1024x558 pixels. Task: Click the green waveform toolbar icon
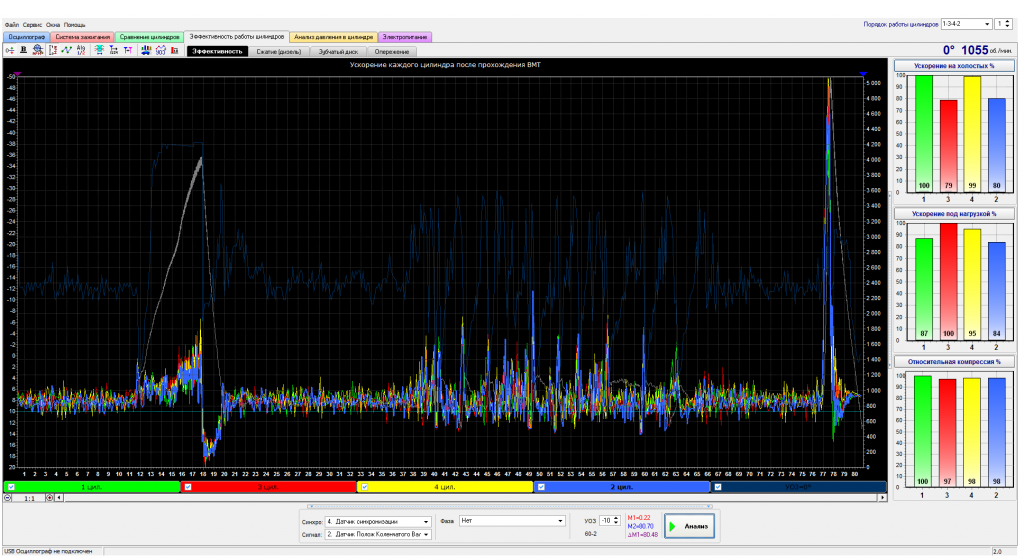click(x=67, y=50)
